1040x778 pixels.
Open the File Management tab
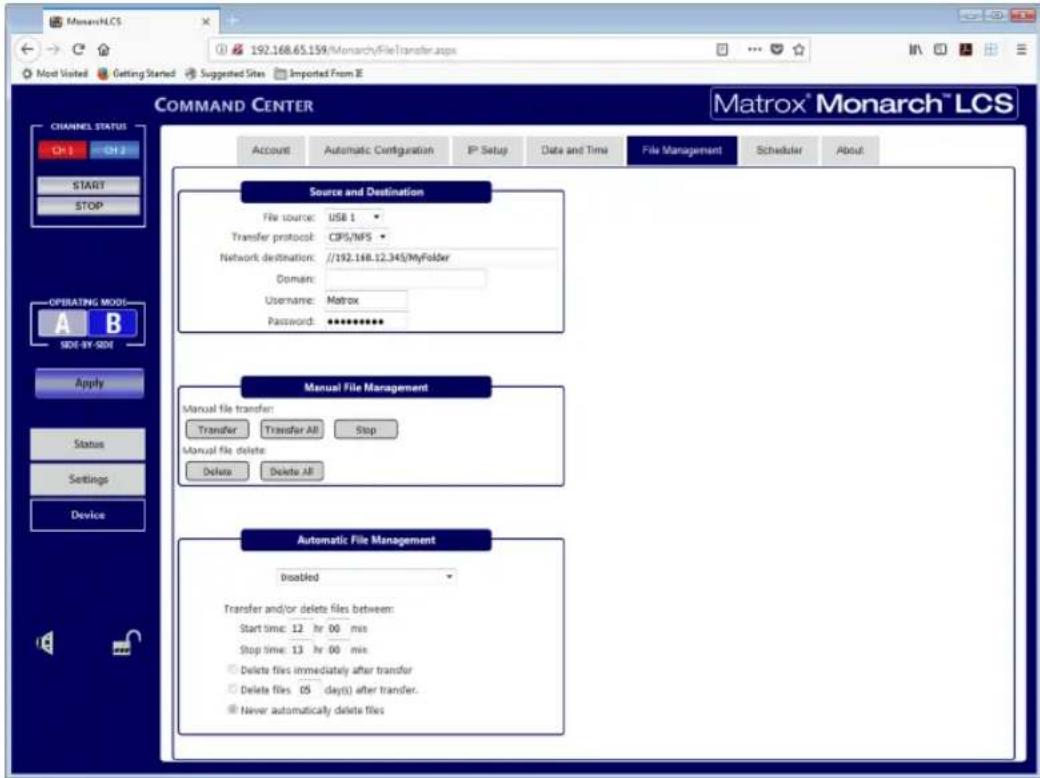click(682, 151)
